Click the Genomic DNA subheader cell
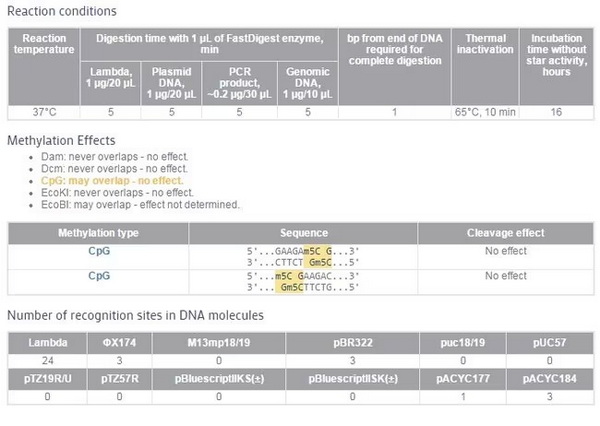The image size is (600, 426). coord(308,83)
